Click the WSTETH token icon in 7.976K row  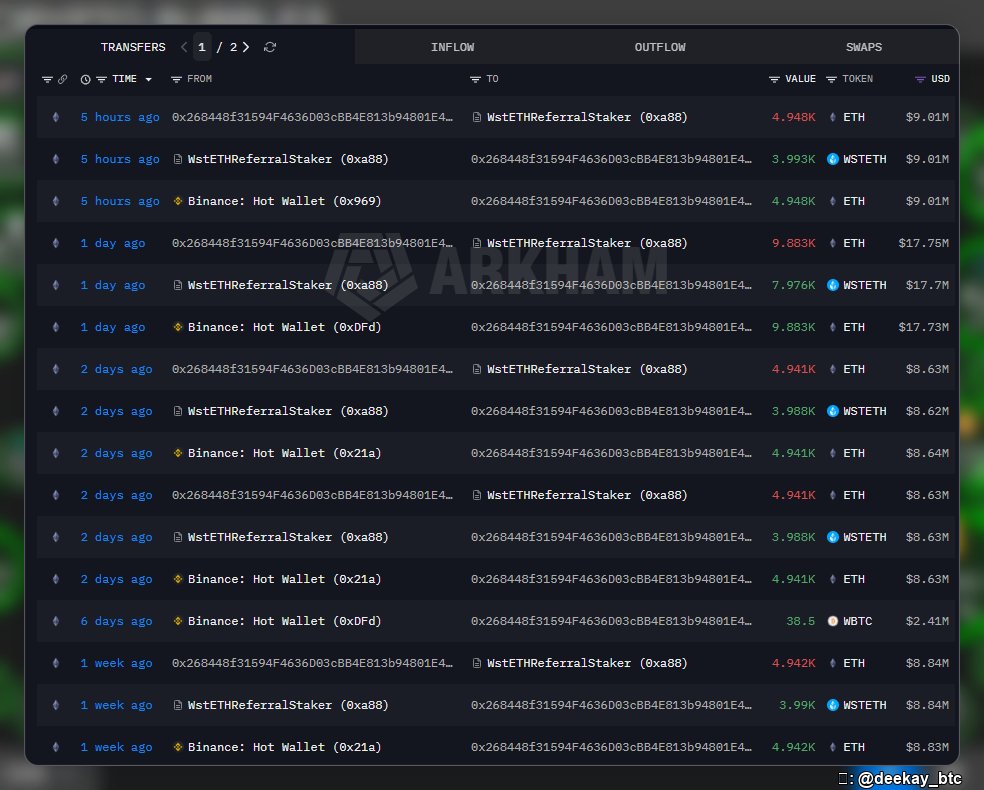[833, 285]
